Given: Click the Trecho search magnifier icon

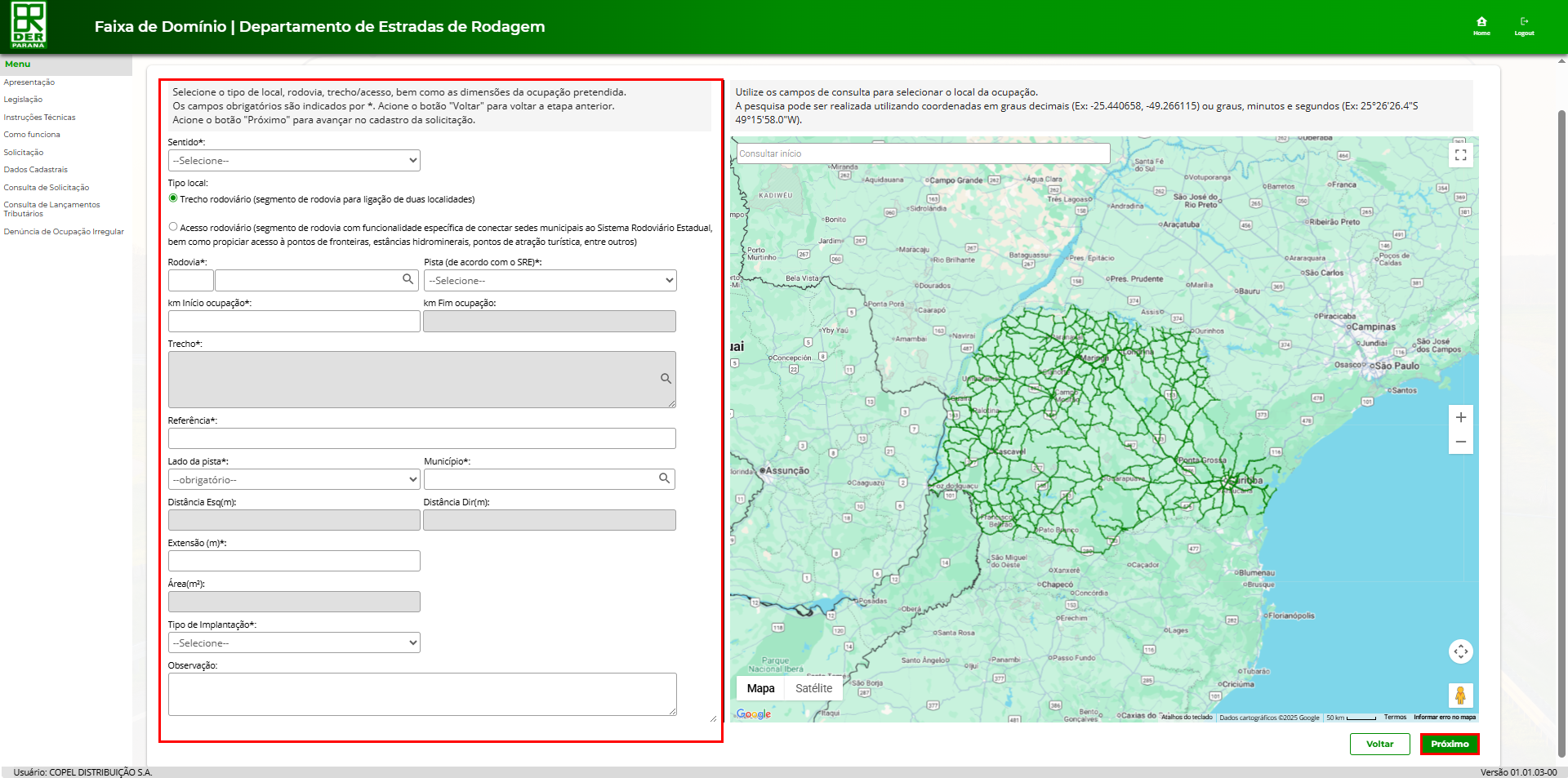Looking at the screenshot, I should tap(666, 379).
